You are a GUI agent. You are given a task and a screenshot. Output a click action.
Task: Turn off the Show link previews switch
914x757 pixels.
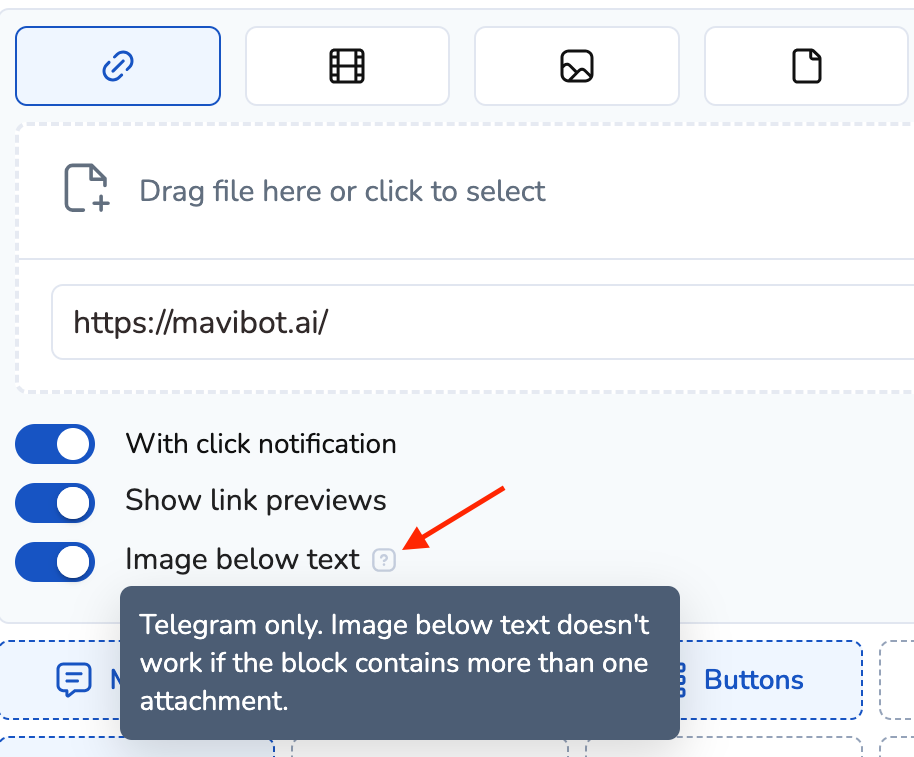[55, 503]
